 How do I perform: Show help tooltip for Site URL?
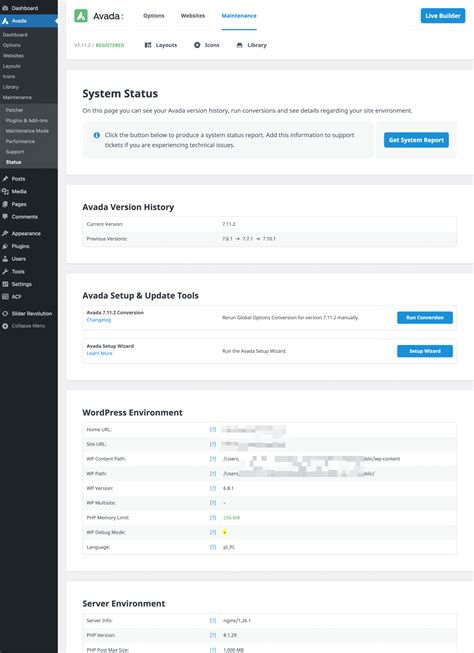pyautogui.click(x=213, y=444)
